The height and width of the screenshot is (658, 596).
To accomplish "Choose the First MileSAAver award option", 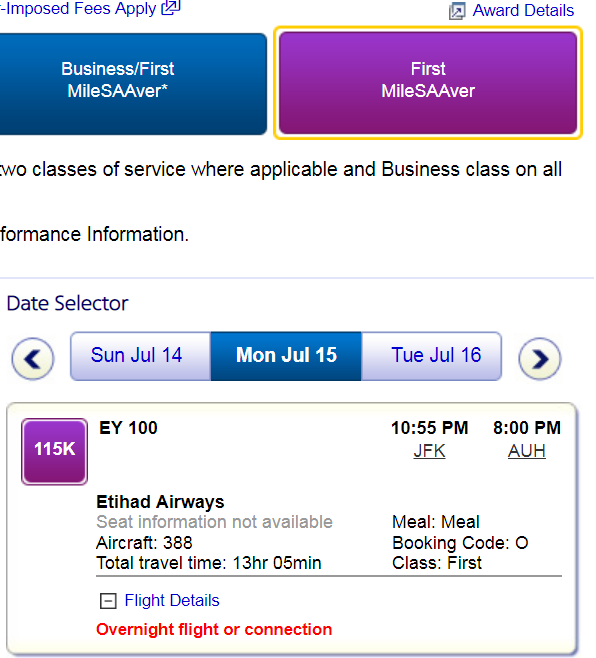I will [428, 83].
